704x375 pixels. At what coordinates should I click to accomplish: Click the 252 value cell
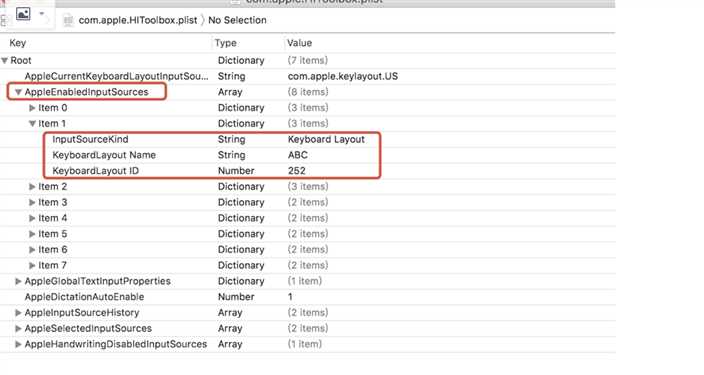(x=296, y=171)
